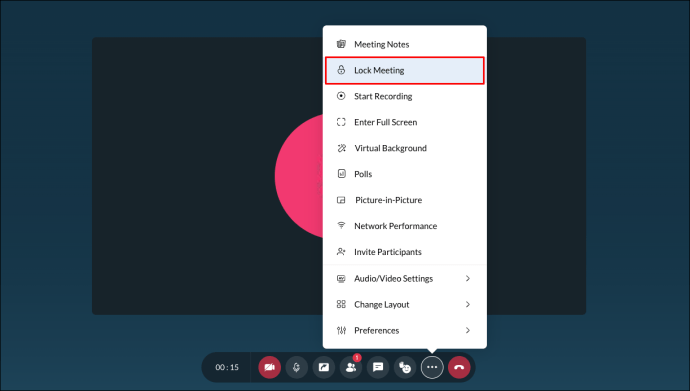Screen dimensions: 690x391
Task: Expand the Audio/Video Settings submenu arrow
Action: click(468, 278)
